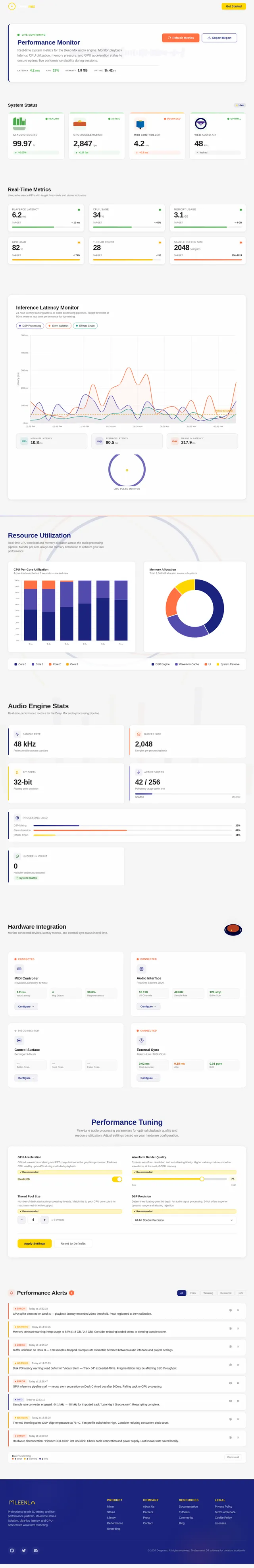
Task: Toggle eye icon on Thermal throttling alert
Action: pos(230,1419)
